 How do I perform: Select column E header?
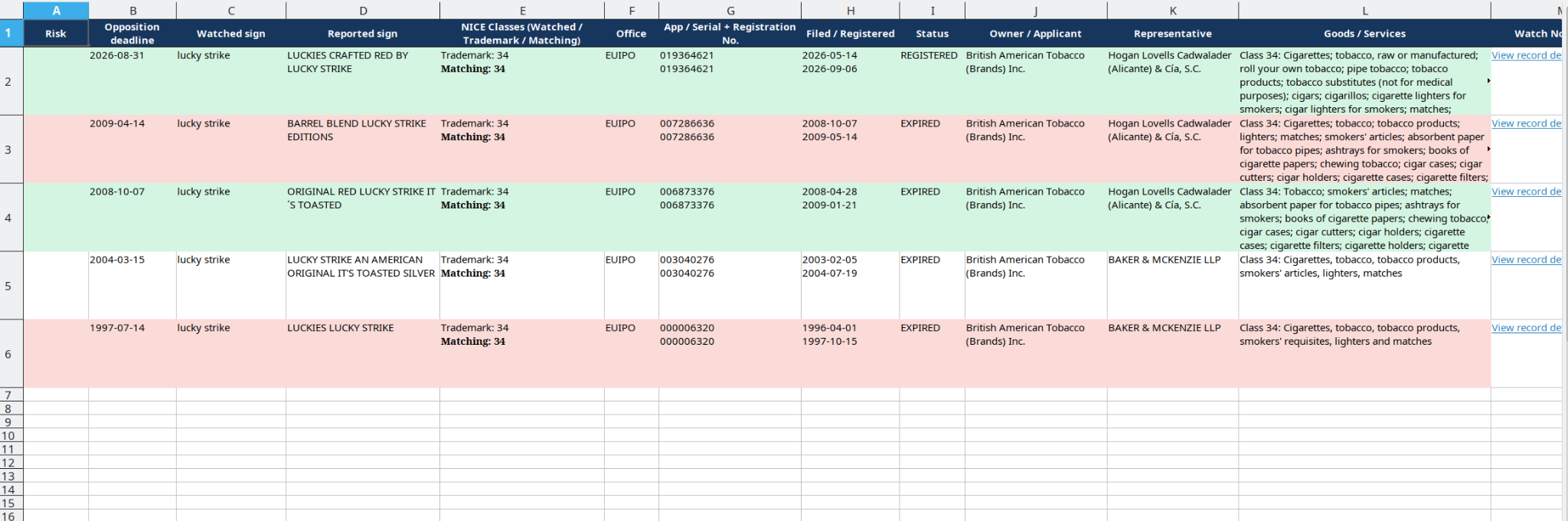point(522,11)
